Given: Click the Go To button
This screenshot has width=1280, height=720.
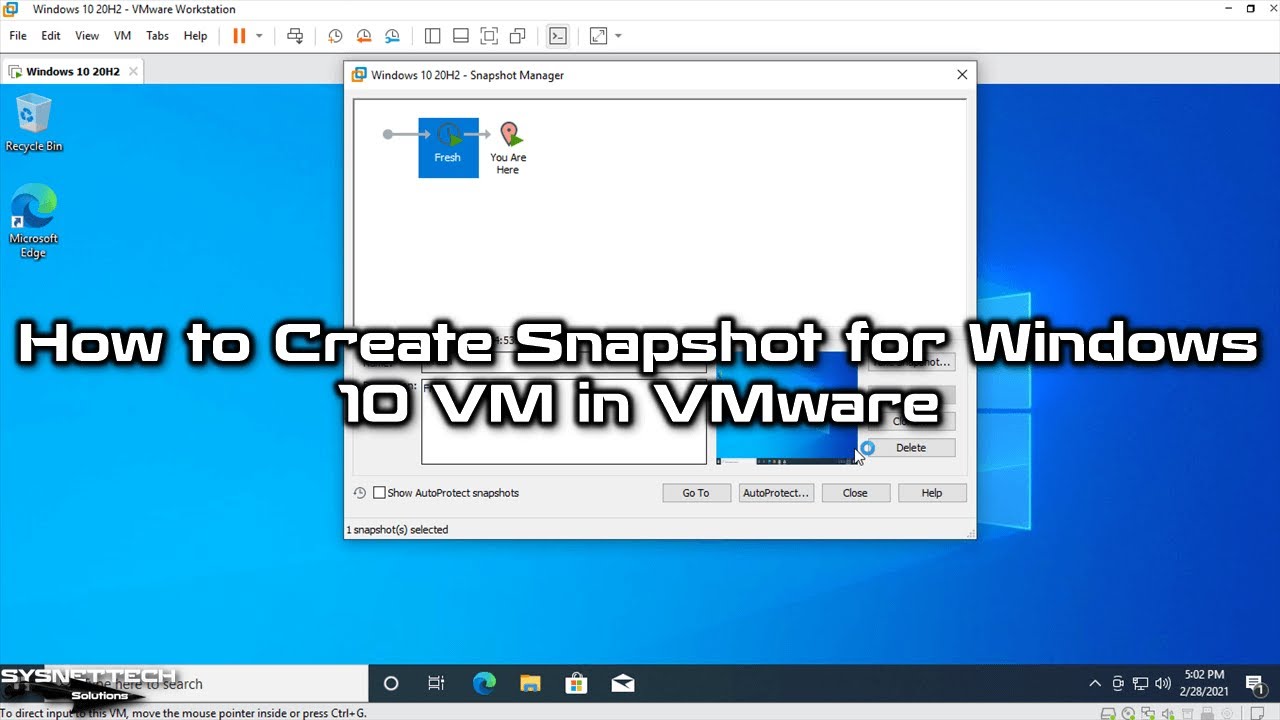Looking at the screenshot, I should pos(696,493).
